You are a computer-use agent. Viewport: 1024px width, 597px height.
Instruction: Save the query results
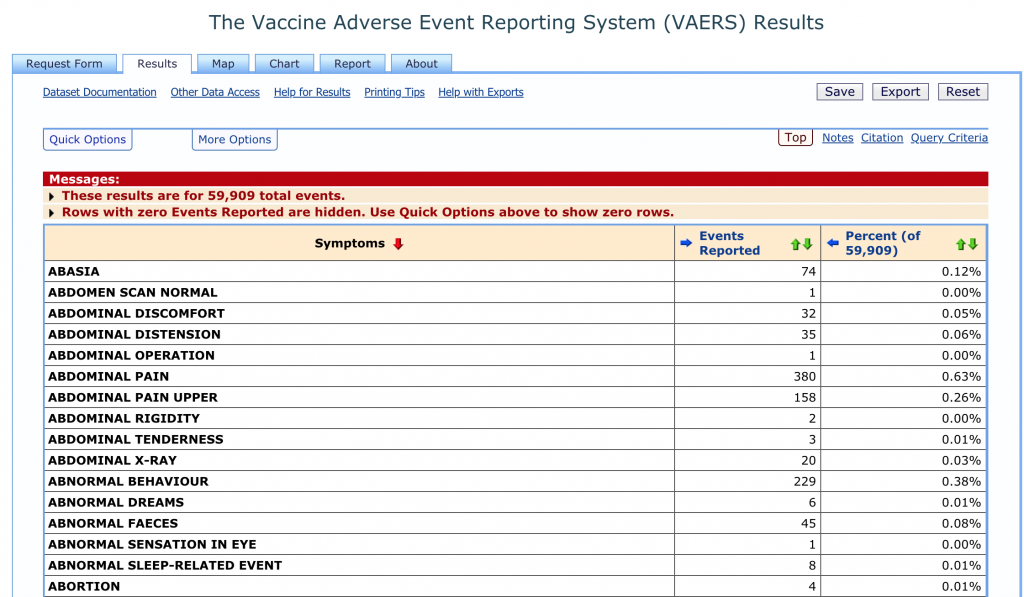pyautogui.click(x=840, y=91)
